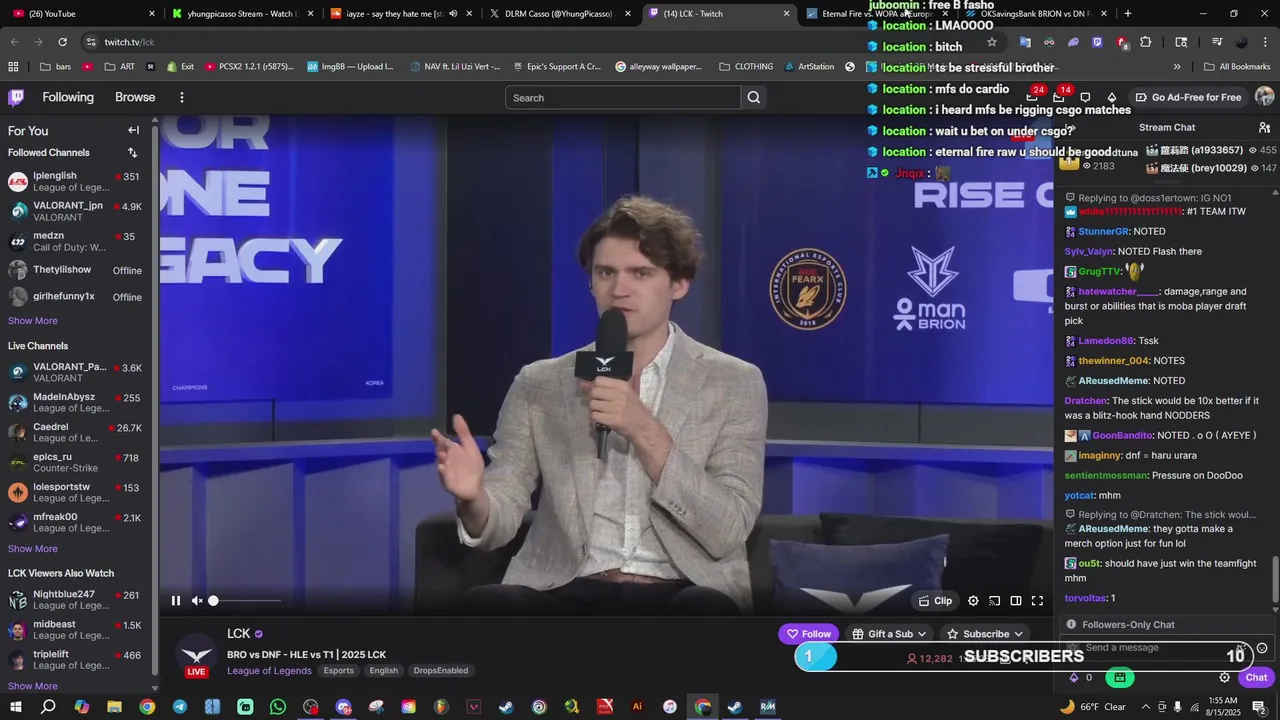Screen dimensions: 1280x720
Task: Open triplelift channel in sidebar
Action: point(75,659)
